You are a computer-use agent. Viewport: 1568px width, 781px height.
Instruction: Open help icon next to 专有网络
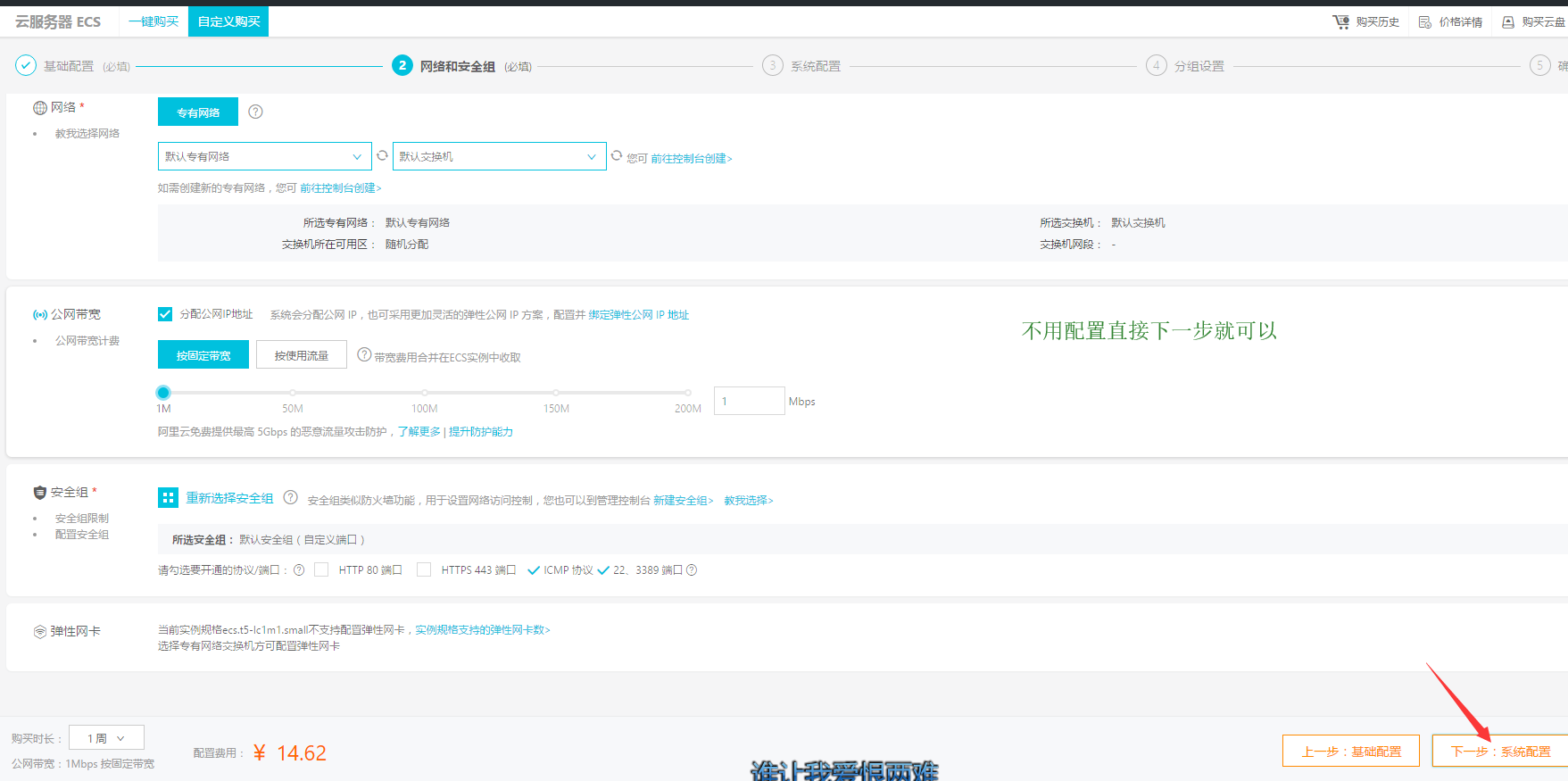tap(255, 112)
